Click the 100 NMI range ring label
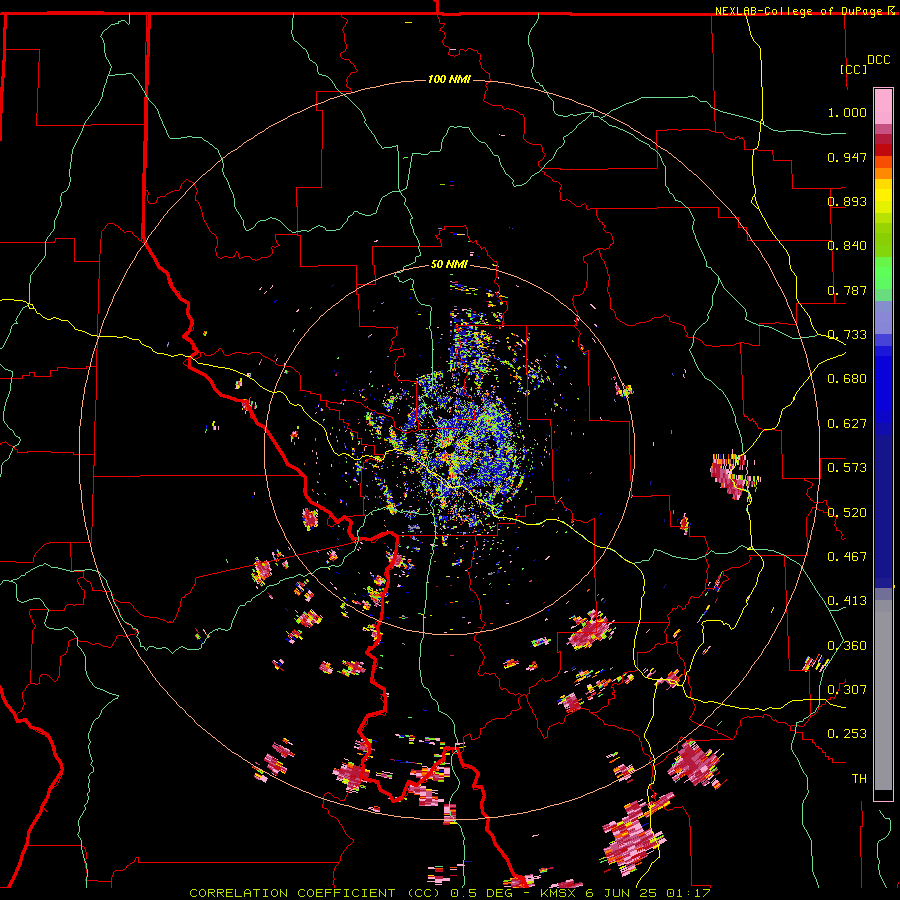 (x=449, y=79)
